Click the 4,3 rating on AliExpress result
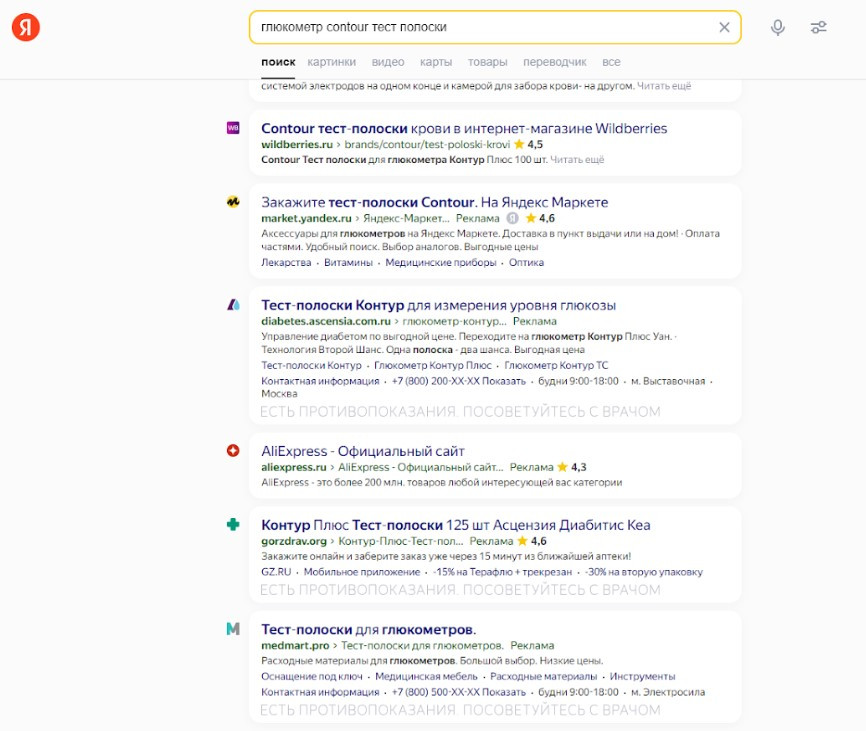Screen dimensions: 866x731 pos(572,467)
